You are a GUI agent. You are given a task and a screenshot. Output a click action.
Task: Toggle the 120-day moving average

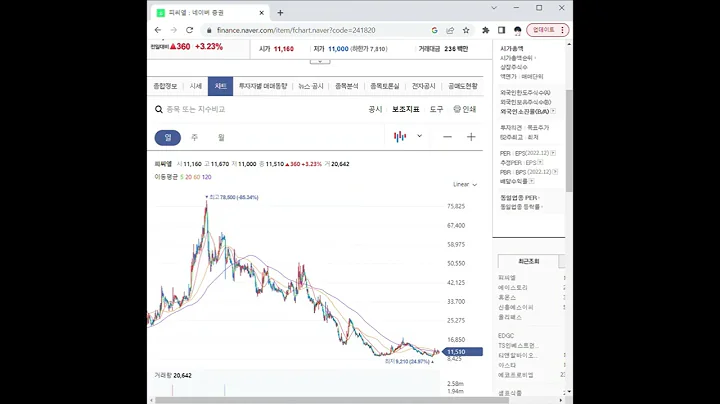tap(207, 177)
